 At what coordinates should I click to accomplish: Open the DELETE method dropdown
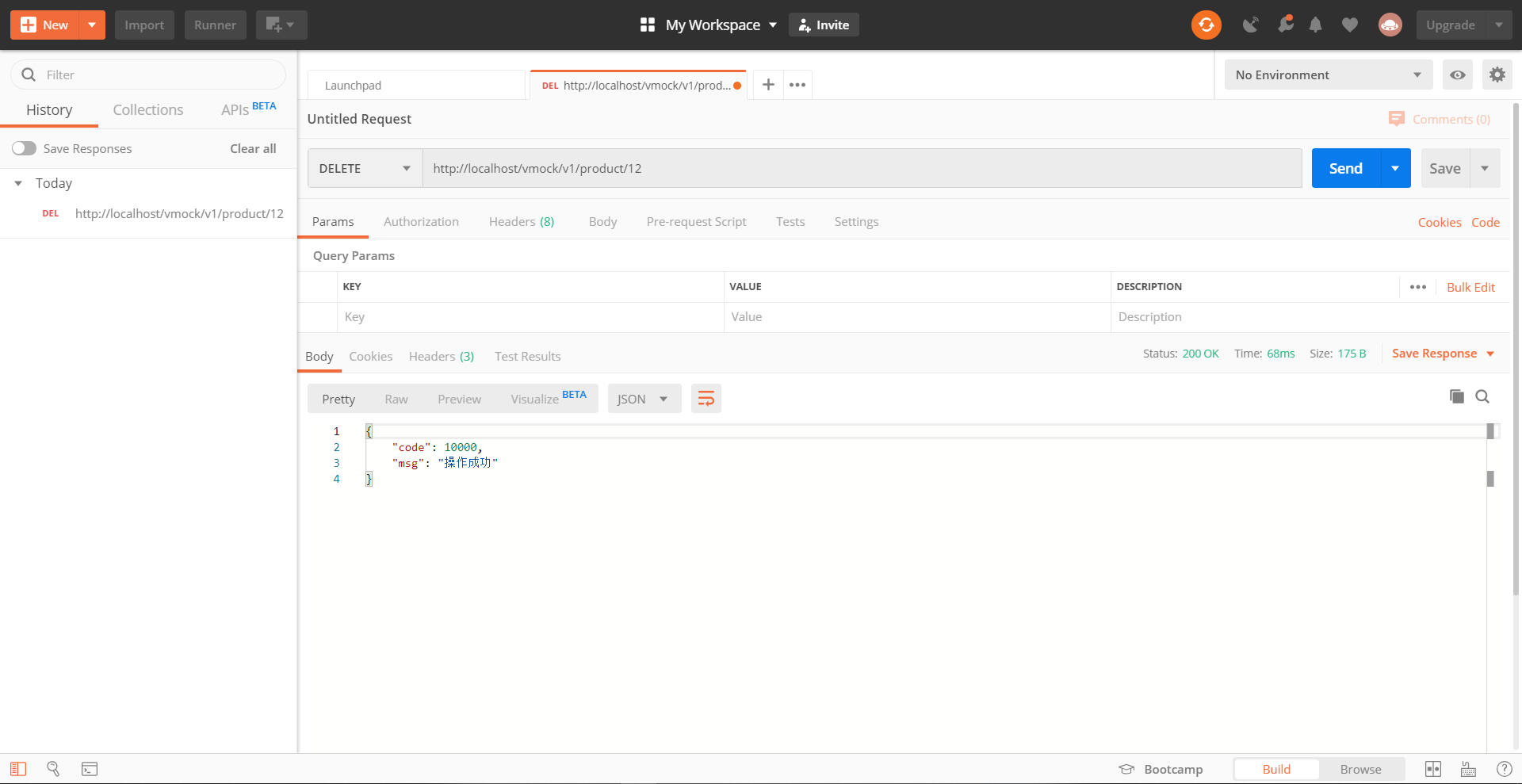click(x=365, y=168)
